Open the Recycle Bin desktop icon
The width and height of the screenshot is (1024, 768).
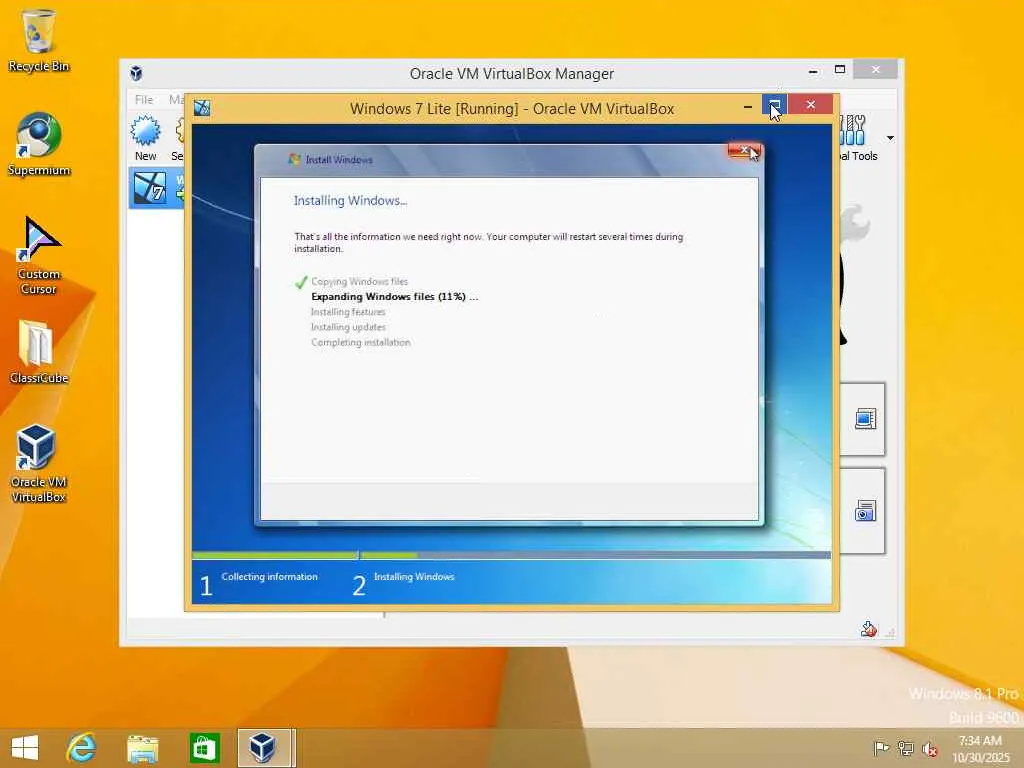[x=39, y=40]
